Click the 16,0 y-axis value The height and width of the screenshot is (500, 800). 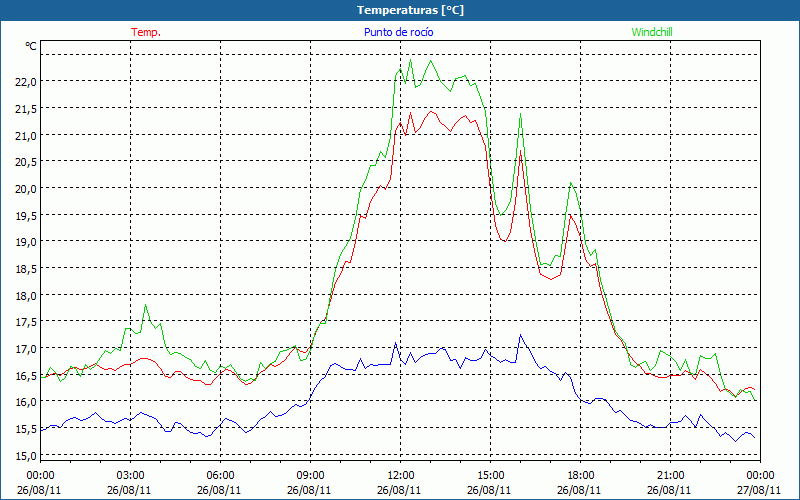(x=25, y=402)
